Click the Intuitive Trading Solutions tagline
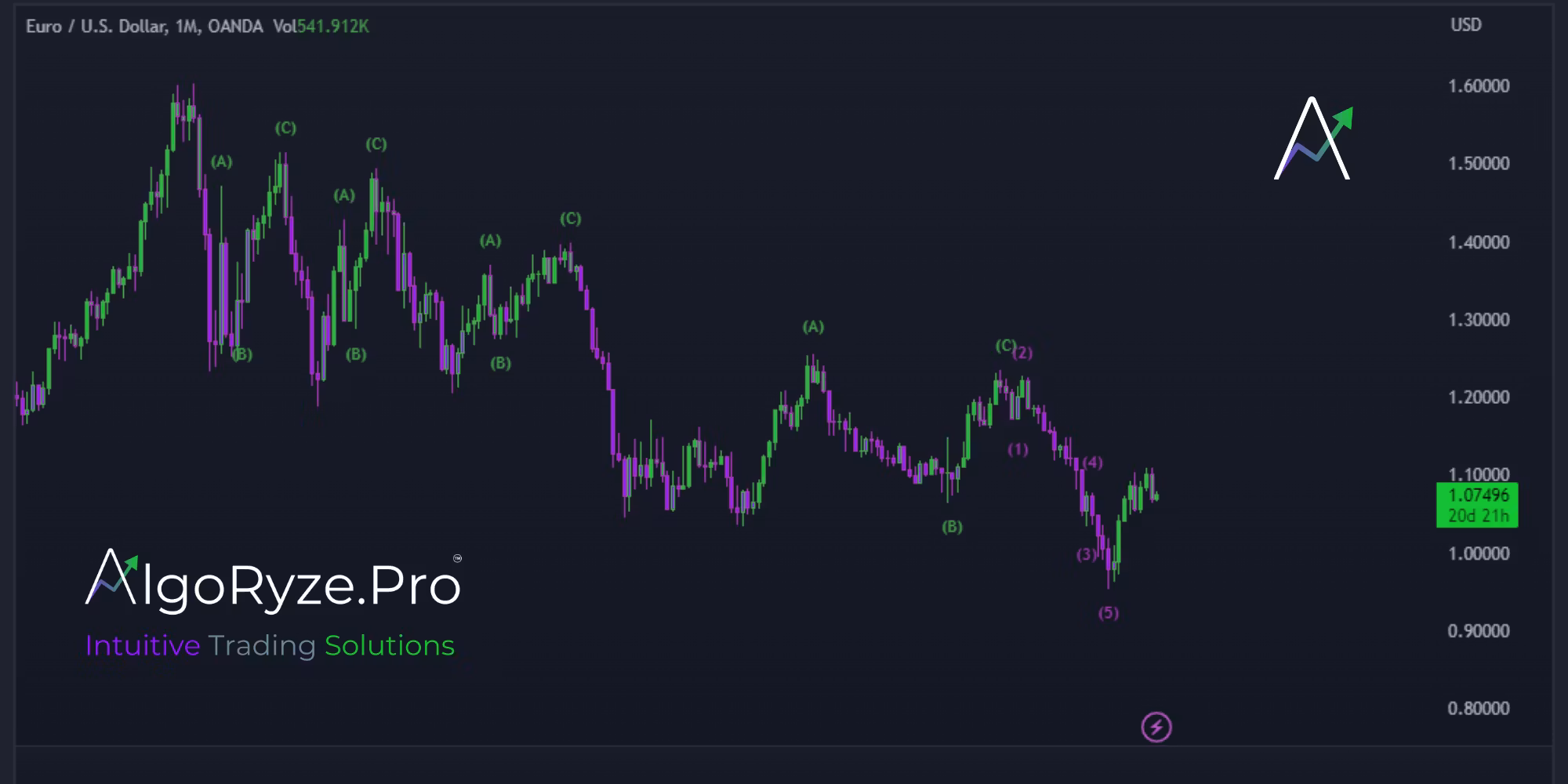The height and width of the screenshot is (784, 1568). pyautogui.click(x=270, y=646)
